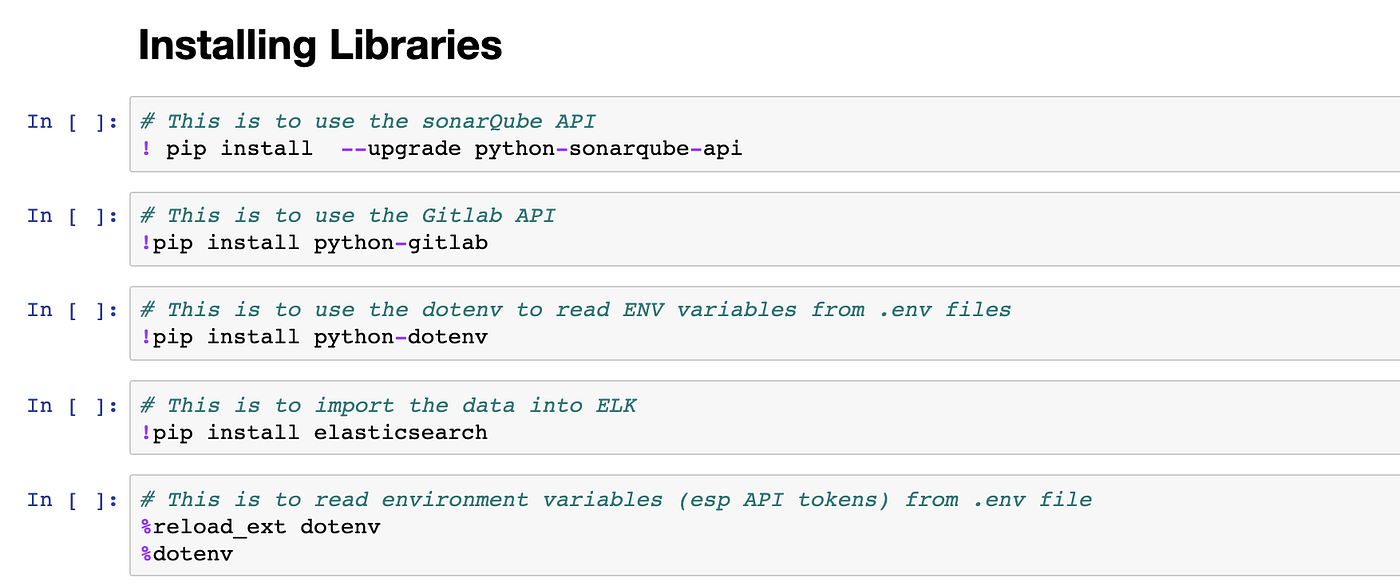
Task: Click the "python-dotenv" package name
Action: [401, 337]
